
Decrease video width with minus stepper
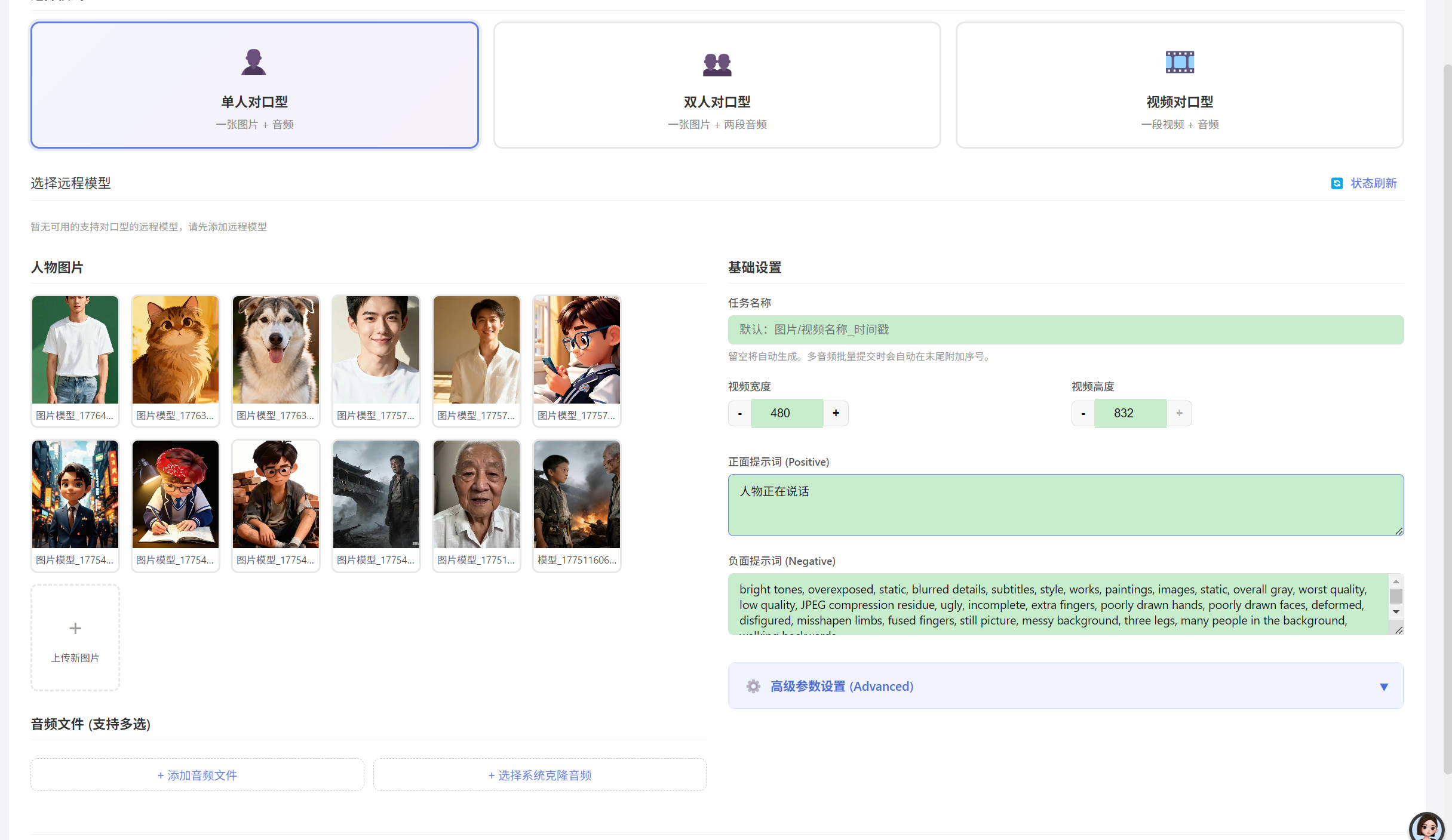[739, 413]
